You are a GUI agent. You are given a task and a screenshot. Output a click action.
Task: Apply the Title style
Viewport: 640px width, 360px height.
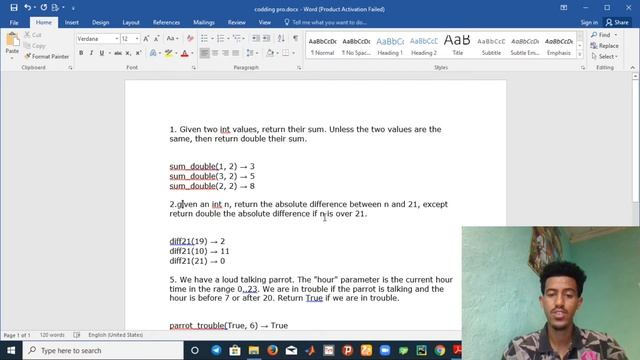[x=457, y=46]
